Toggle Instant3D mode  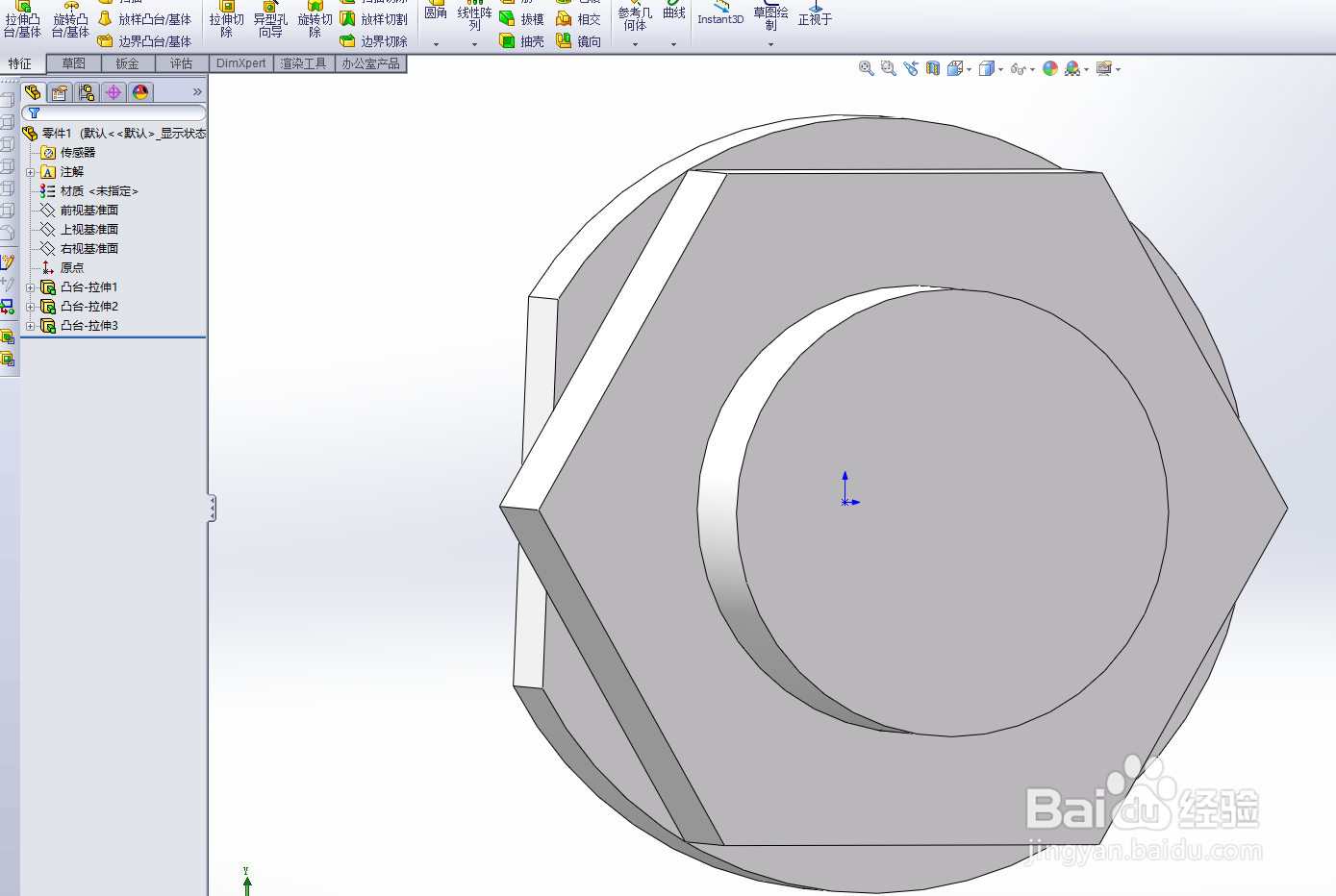[x=720, y=13]
